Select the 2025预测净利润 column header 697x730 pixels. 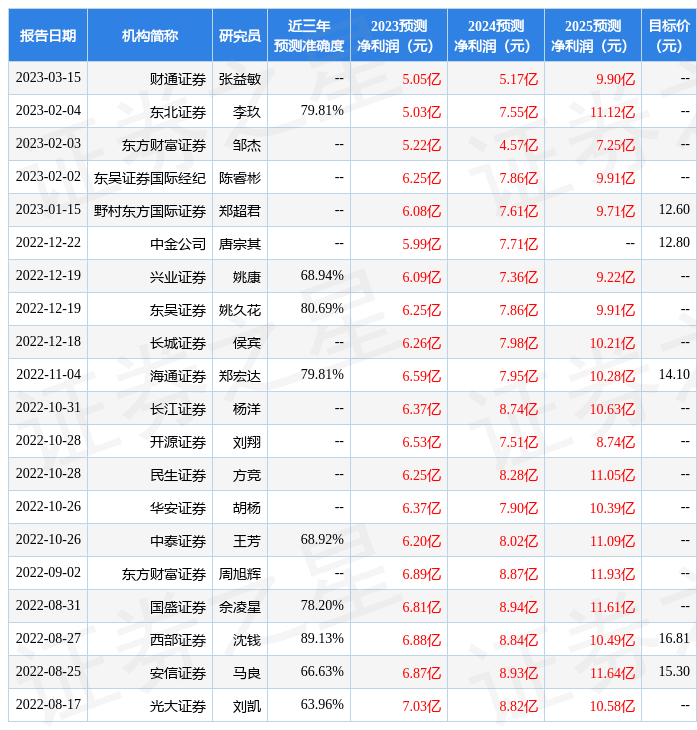click(x=593, y=36)
